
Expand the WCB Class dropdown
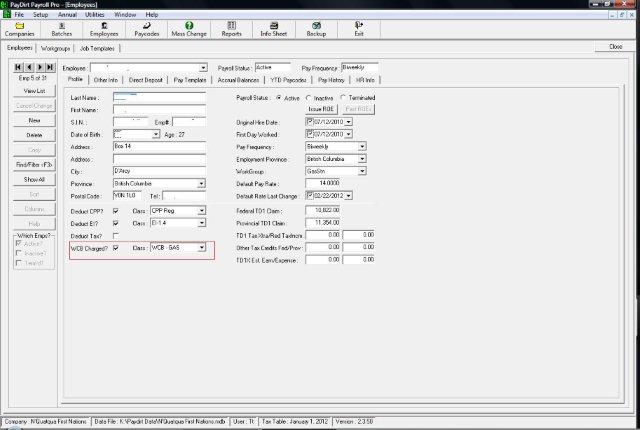pos(201,247)
